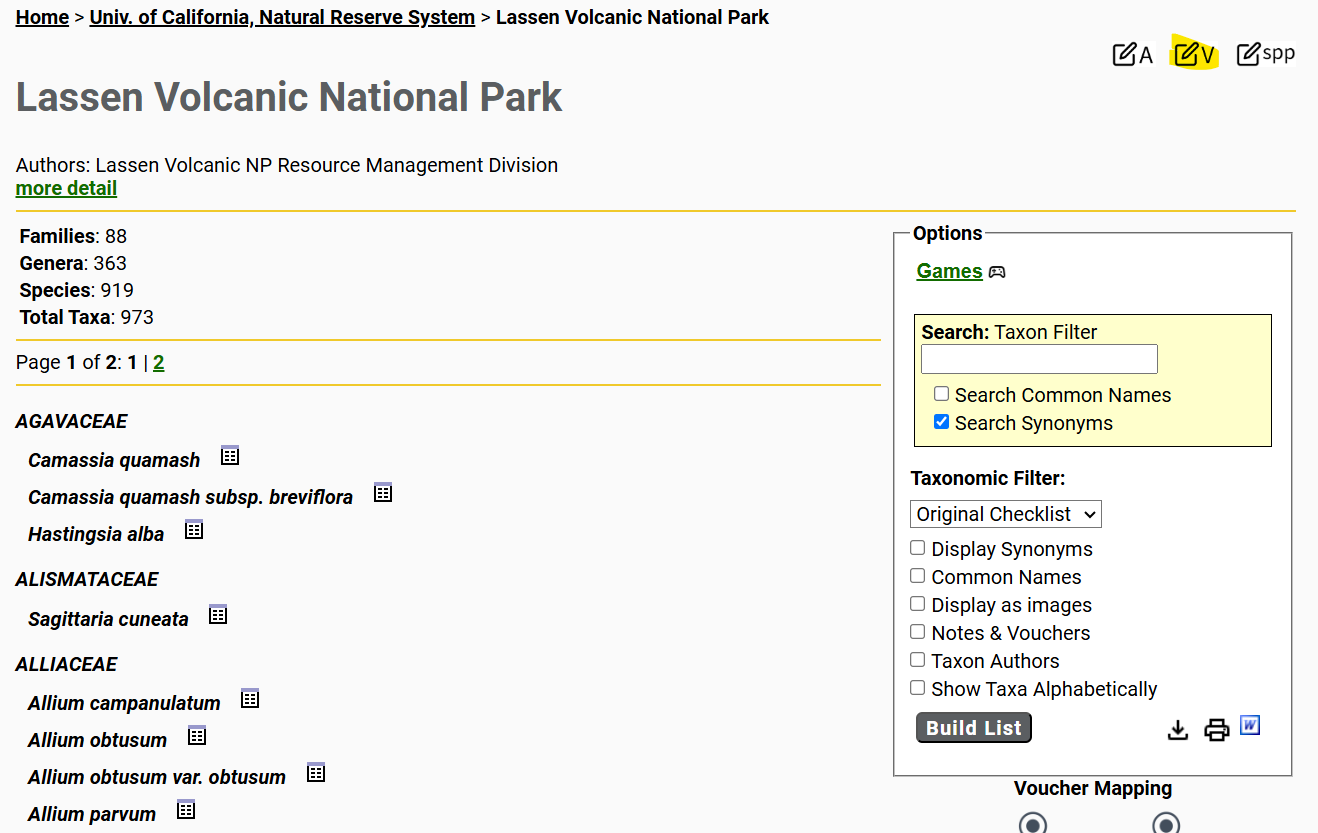Open the game controller icon next to Games

click(x=997, y=272)
